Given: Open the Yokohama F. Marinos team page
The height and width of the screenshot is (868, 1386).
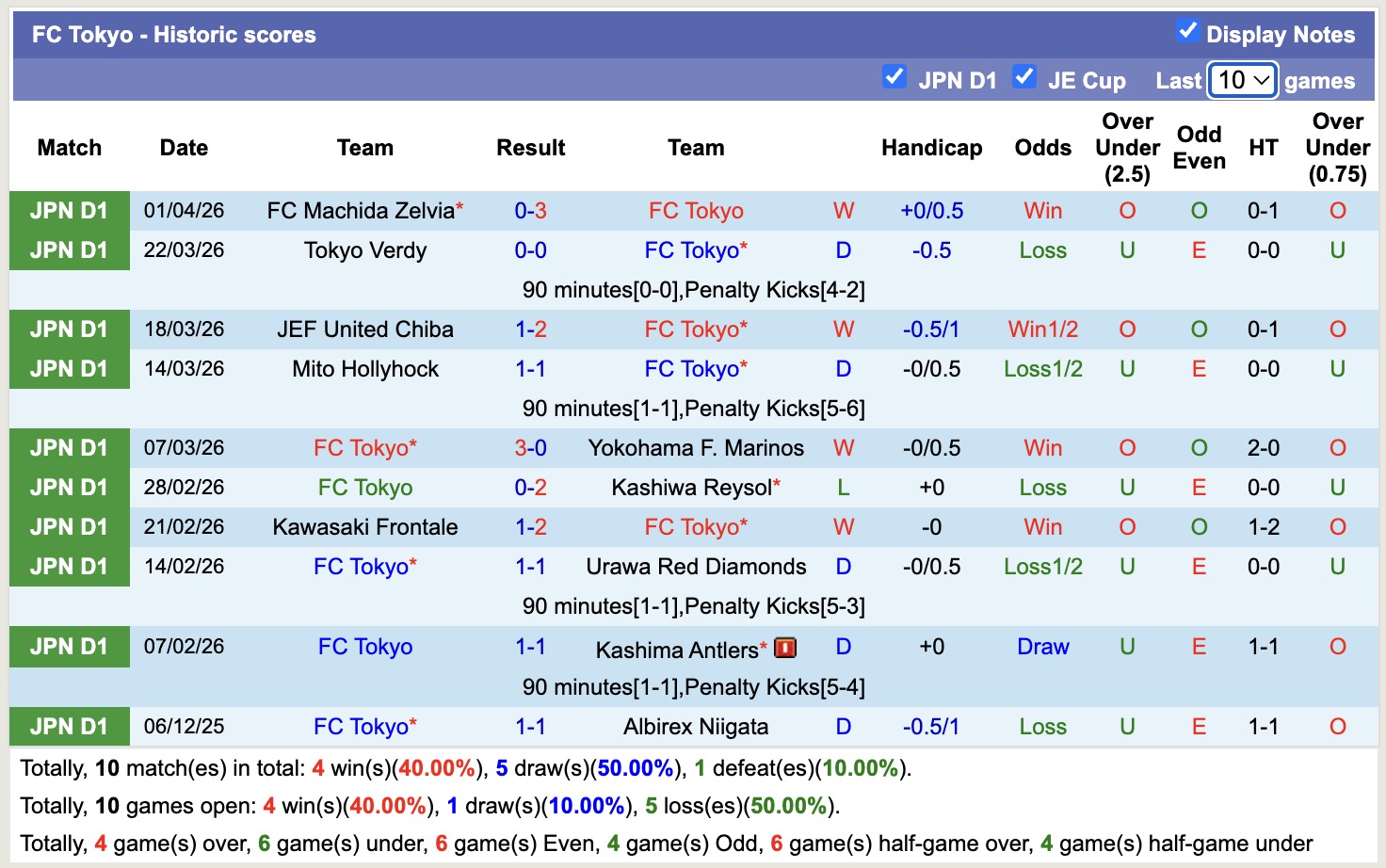Looking at the screenshot, I should click(696, 448).
